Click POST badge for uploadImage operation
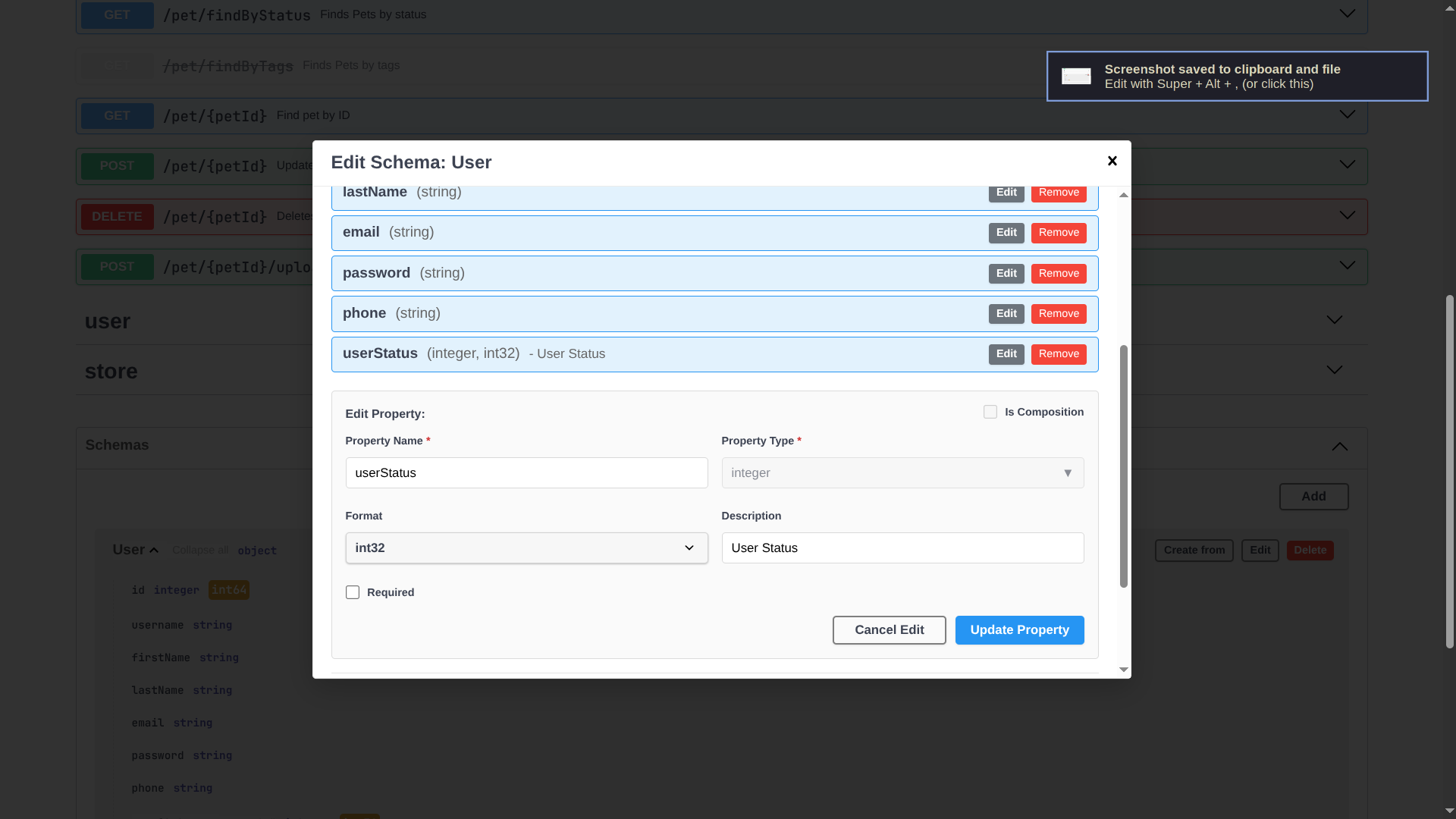1456x819 pixels. point(117,266)
